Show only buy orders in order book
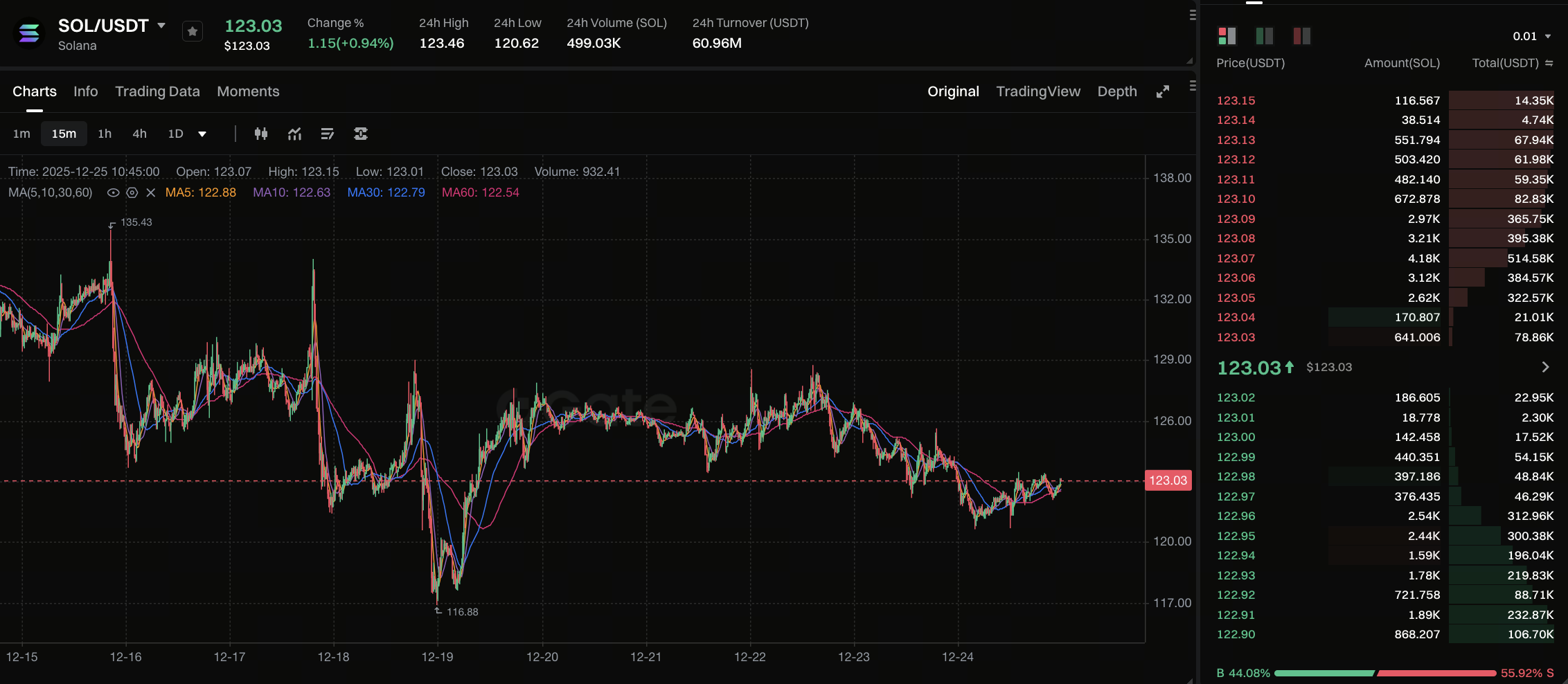Viewport: 1568px width, 684px height. click(x=1265, y=35)
